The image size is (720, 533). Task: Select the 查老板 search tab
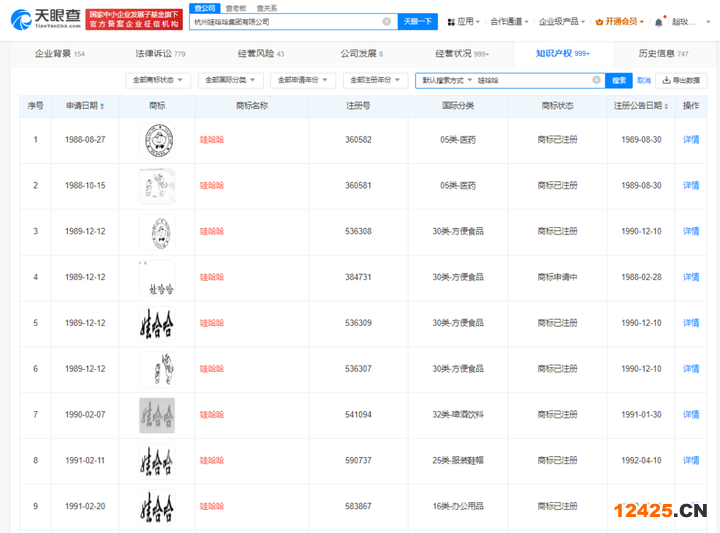pyautogui.click(x=235, y=8)
